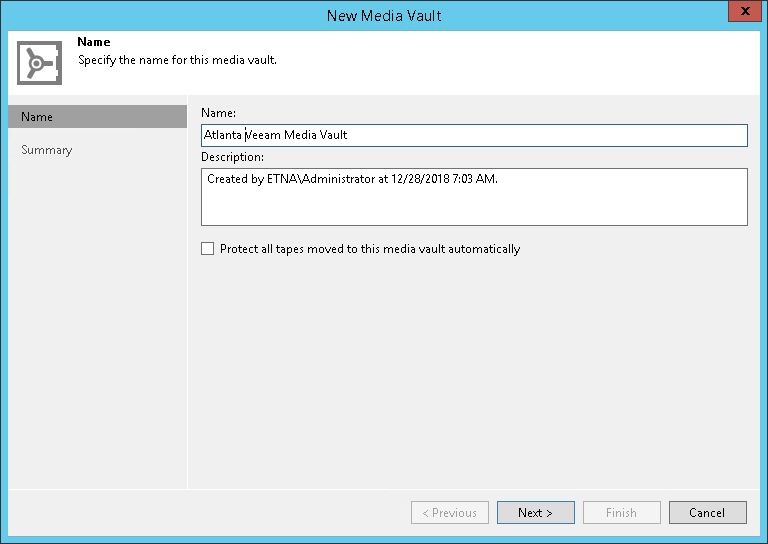
Task: Click the 'Description:' label
Action: click(x=232, y=157)
